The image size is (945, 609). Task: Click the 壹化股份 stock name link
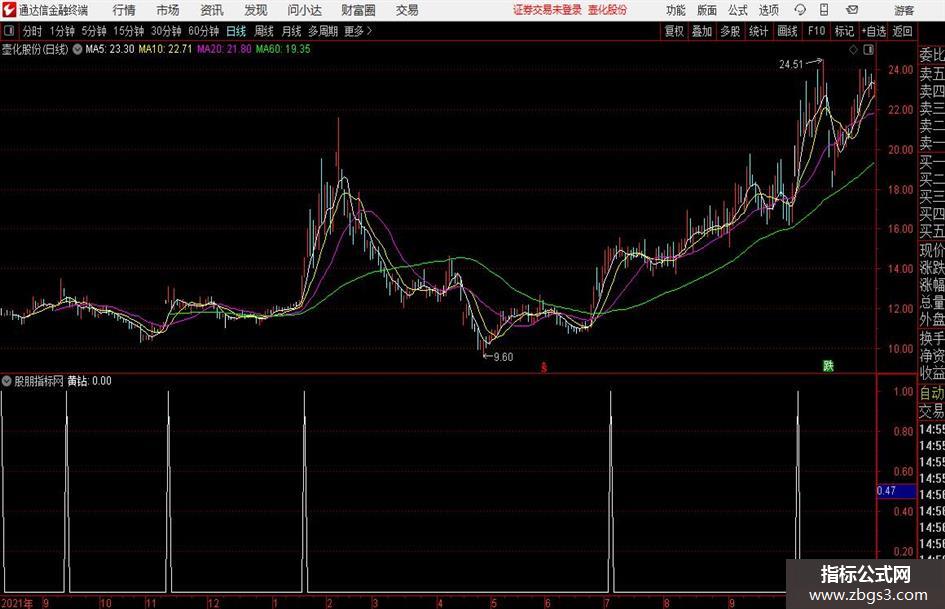coord(607,10)
